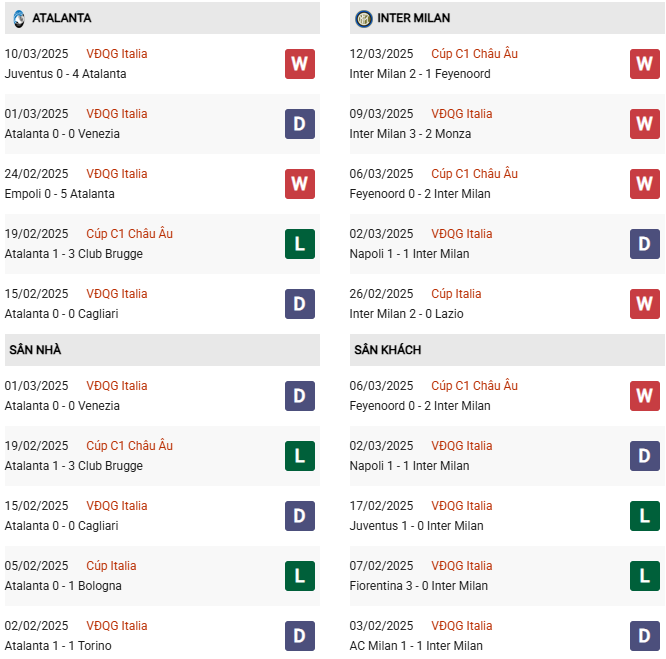Click W badge for Juventus 0 - 4 Atalanta
Screen dimensions: 666x659
click(x=300, y=64)
